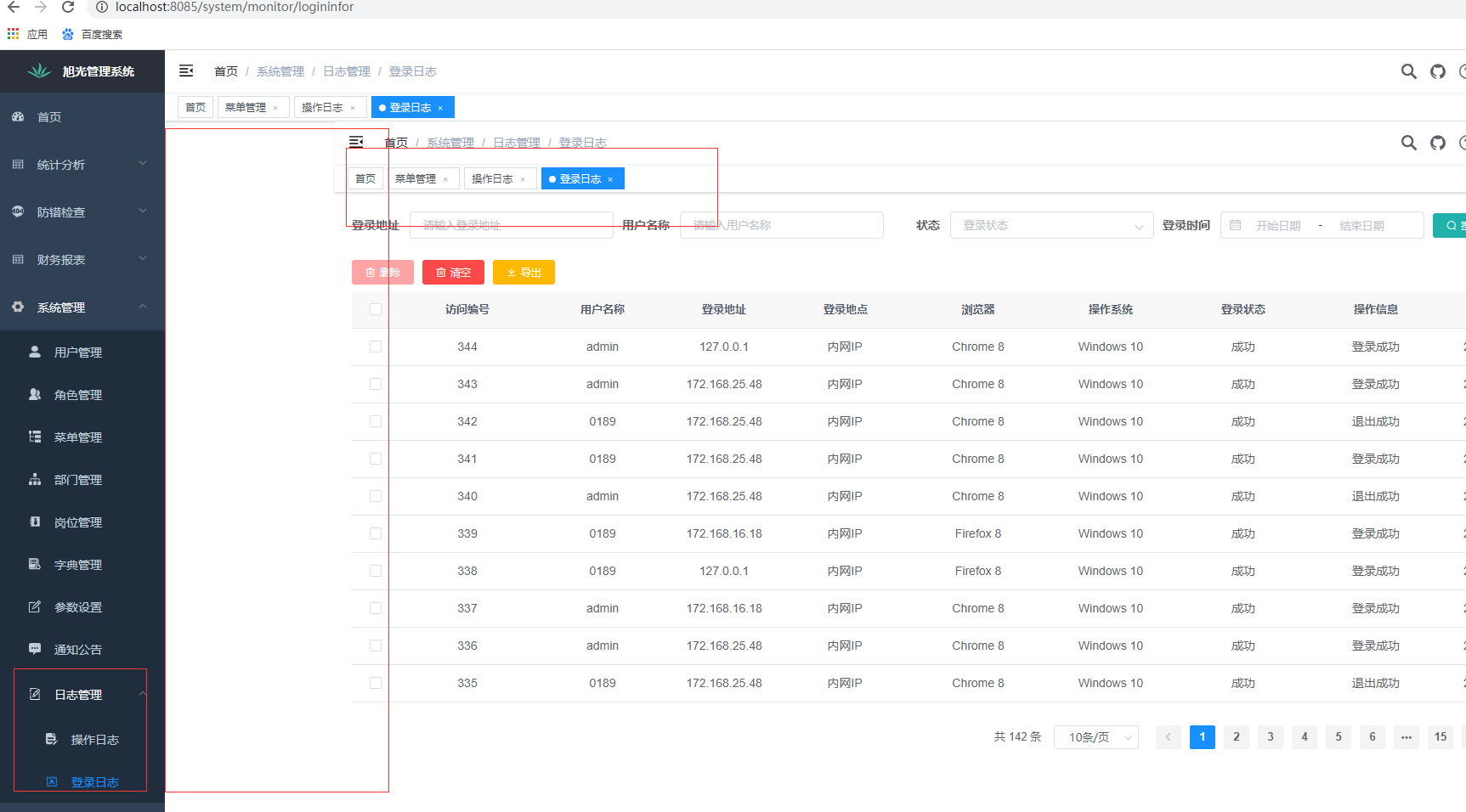Screen dimensions: 1466x812
Task: Click the browser forward arrow
Action: (x=41, y=7)
